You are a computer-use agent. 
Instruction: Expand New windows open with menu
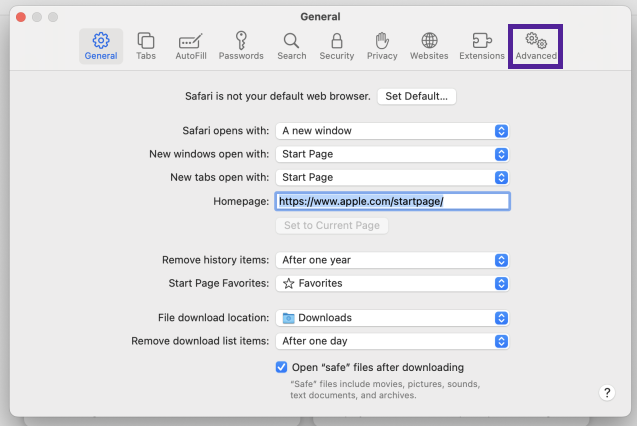(x=392, y=154)
